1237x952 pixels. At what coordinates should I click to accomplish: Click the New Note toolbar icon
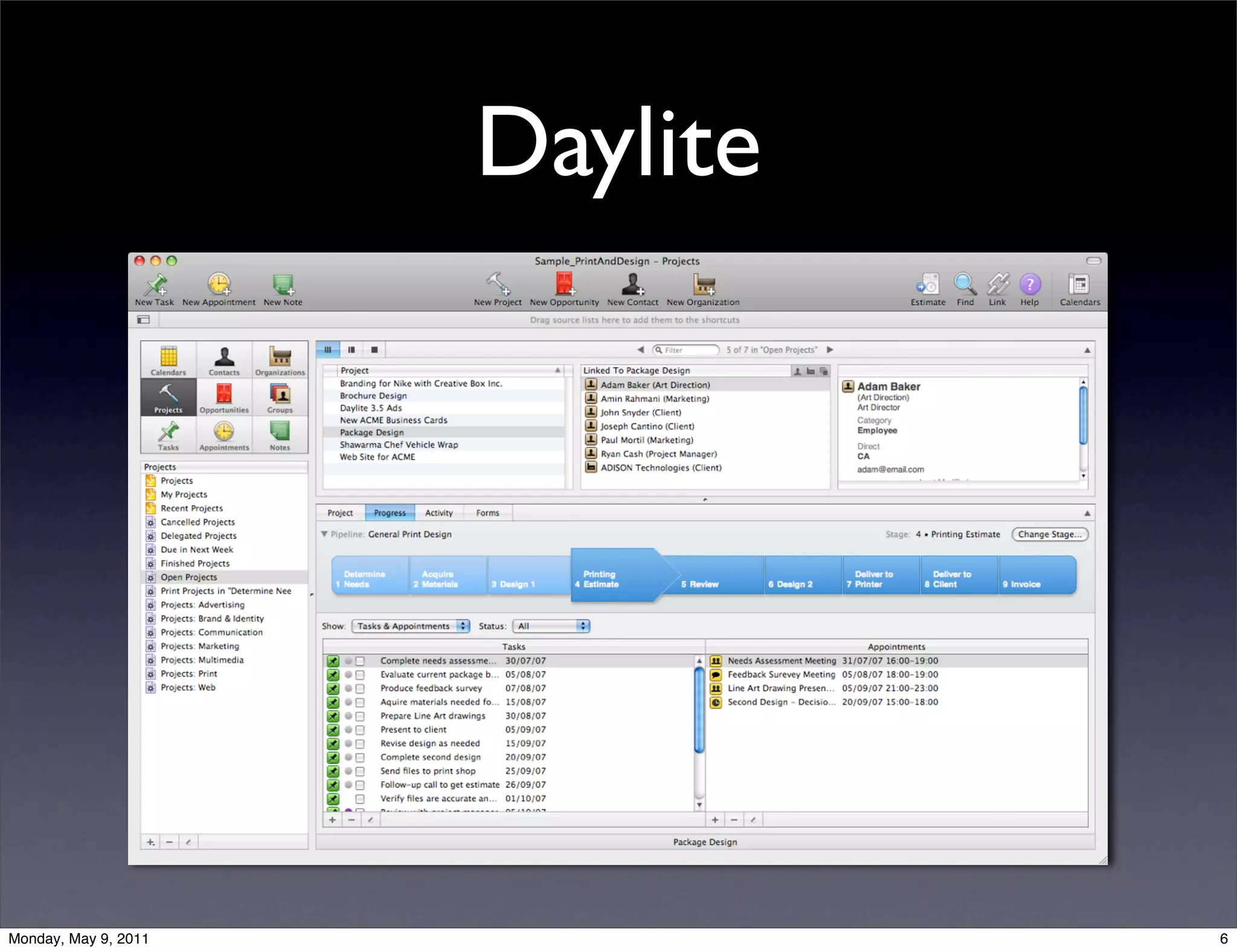tap(283, 289)
